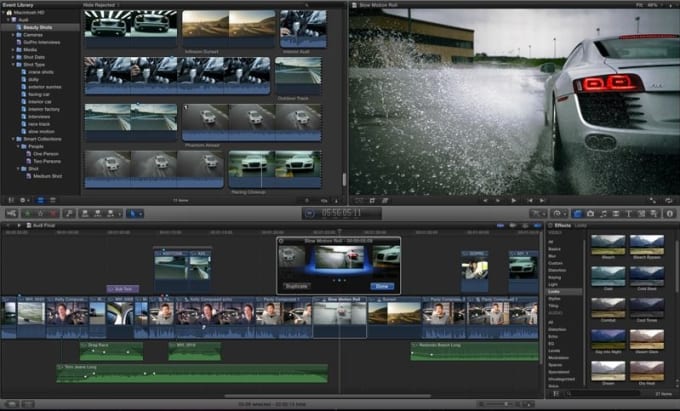Viewport: 680px width, 411px height.
Task: Select the Keying effects category
Action: click(x=554, y=277)
